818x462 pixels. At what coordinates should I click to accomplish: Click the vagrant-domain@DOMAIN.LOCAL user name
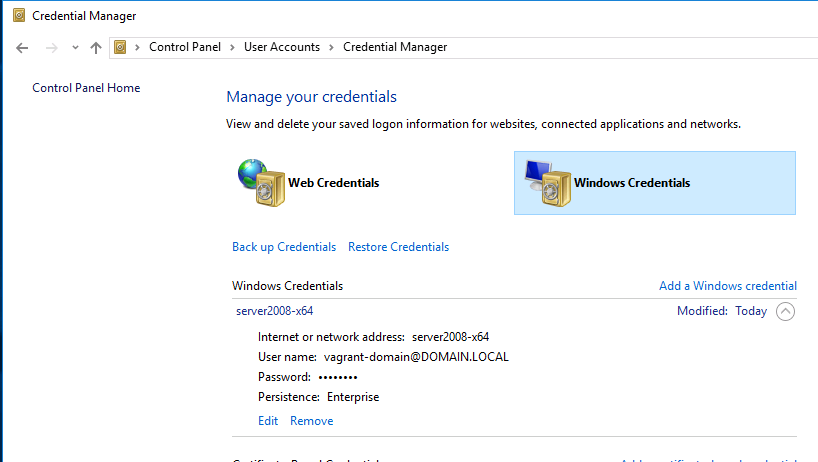[x=416, y=357]
